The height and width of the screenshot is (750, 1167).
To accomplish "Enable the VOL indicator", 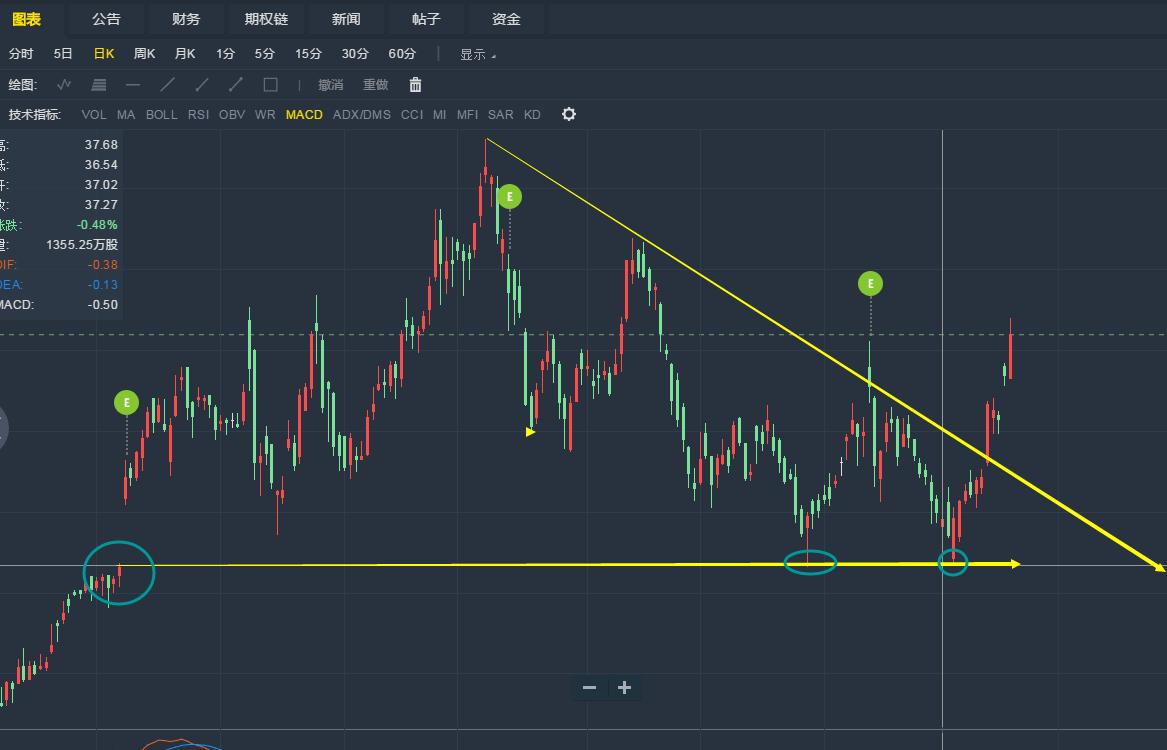I will (x=94, y=115).
